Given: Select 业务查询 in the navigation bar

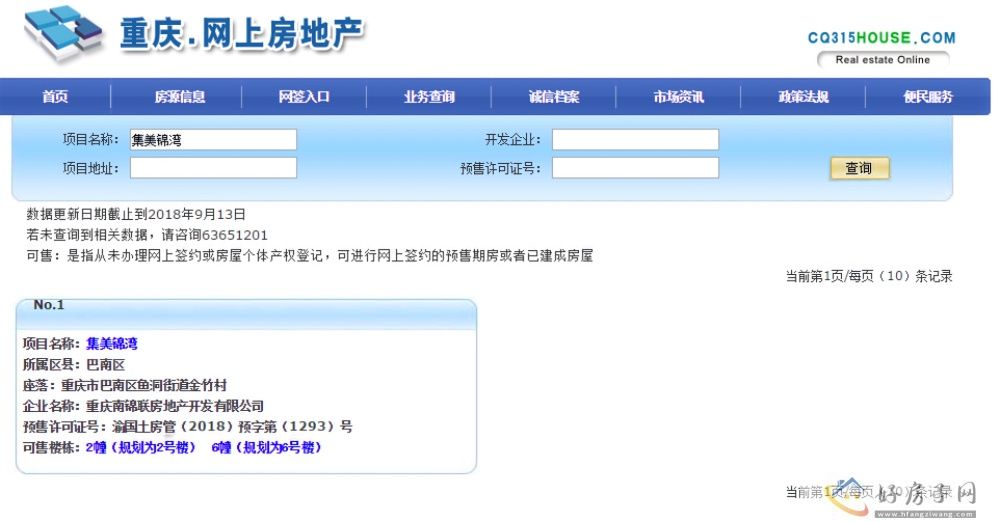Looking at the screenshot, I should [x=429, y=97].
